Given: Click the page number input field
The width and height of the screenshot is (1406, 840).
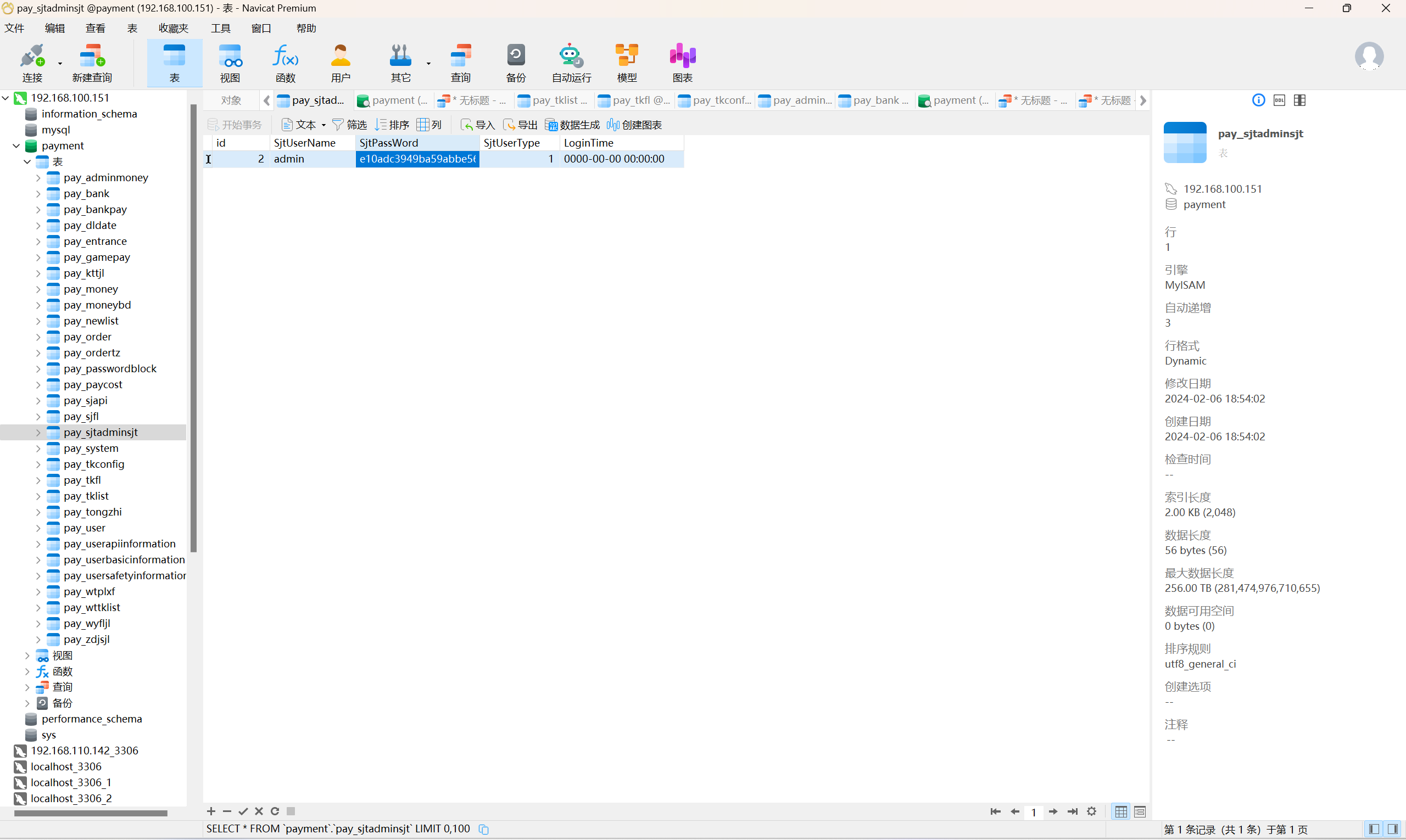Looking at the screenshot, I should click(x=1034, y=811).
